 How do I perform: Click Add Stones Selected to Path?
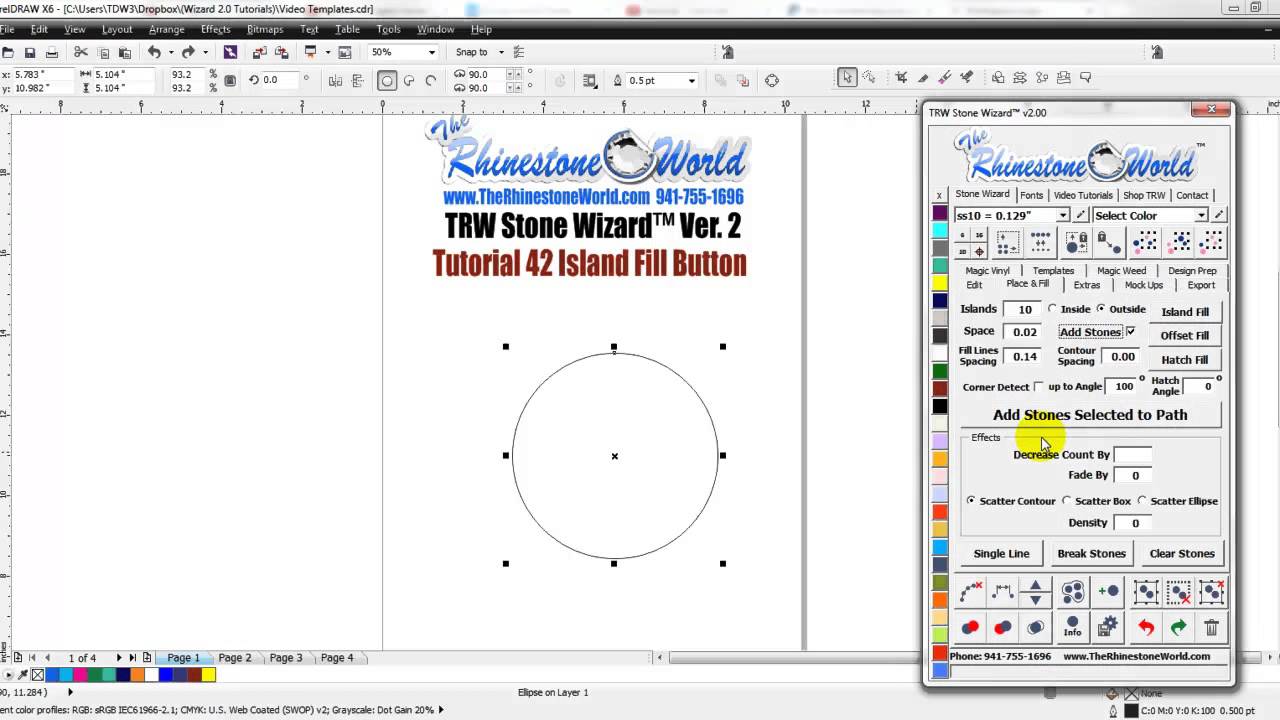tap(1090, 414)
